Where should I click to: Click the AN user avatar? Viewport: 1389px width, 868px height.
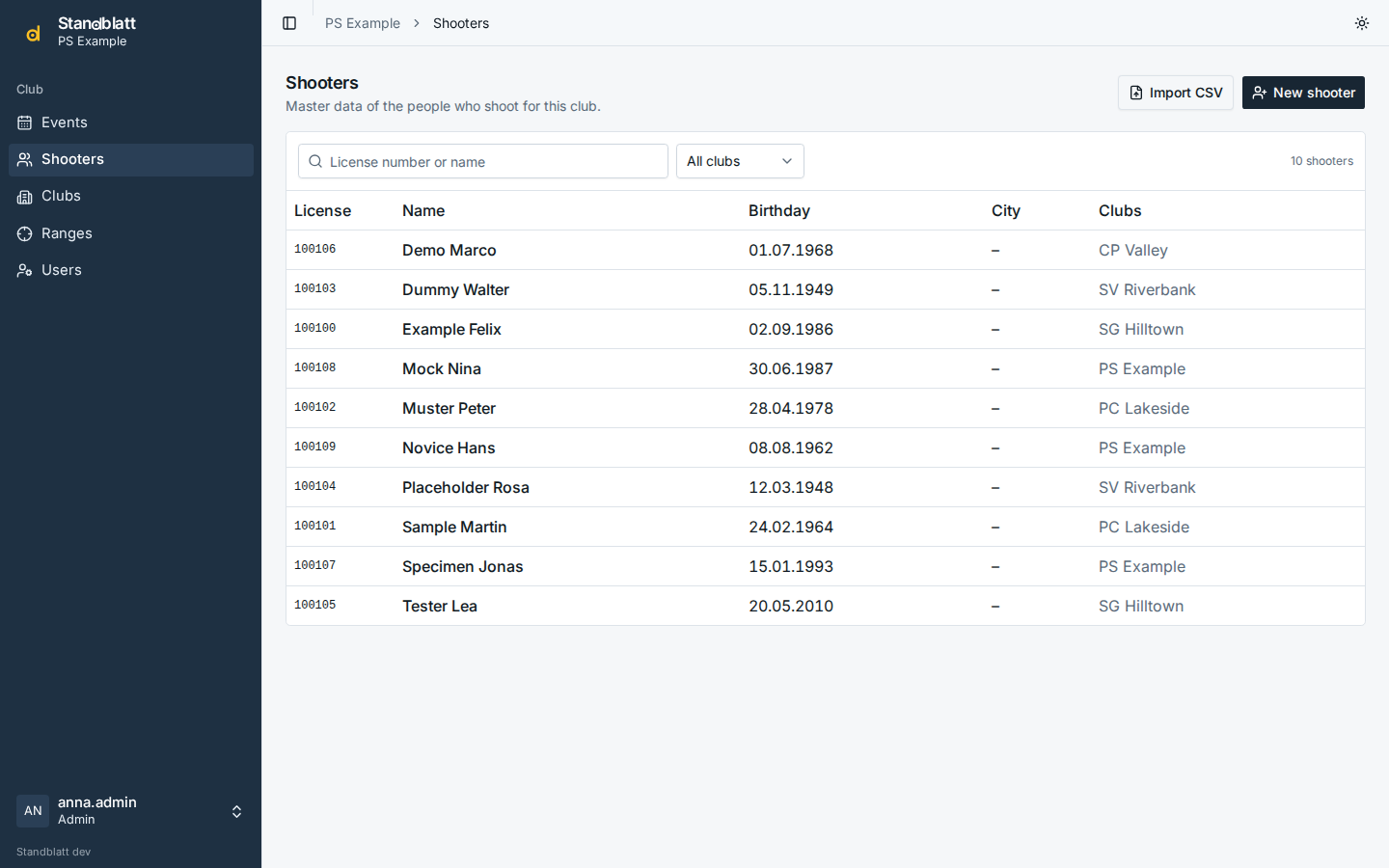pos(33,811)
